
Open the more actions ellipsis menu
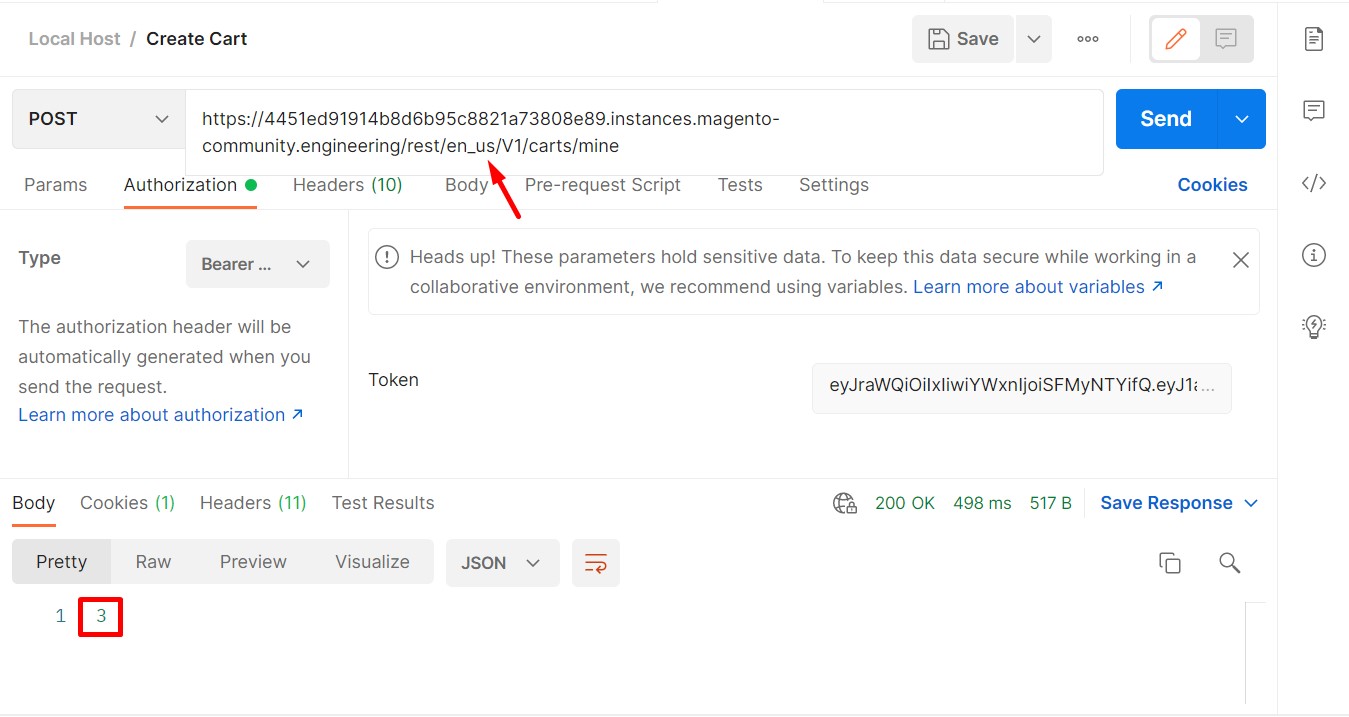click(x=1087, y=38)
